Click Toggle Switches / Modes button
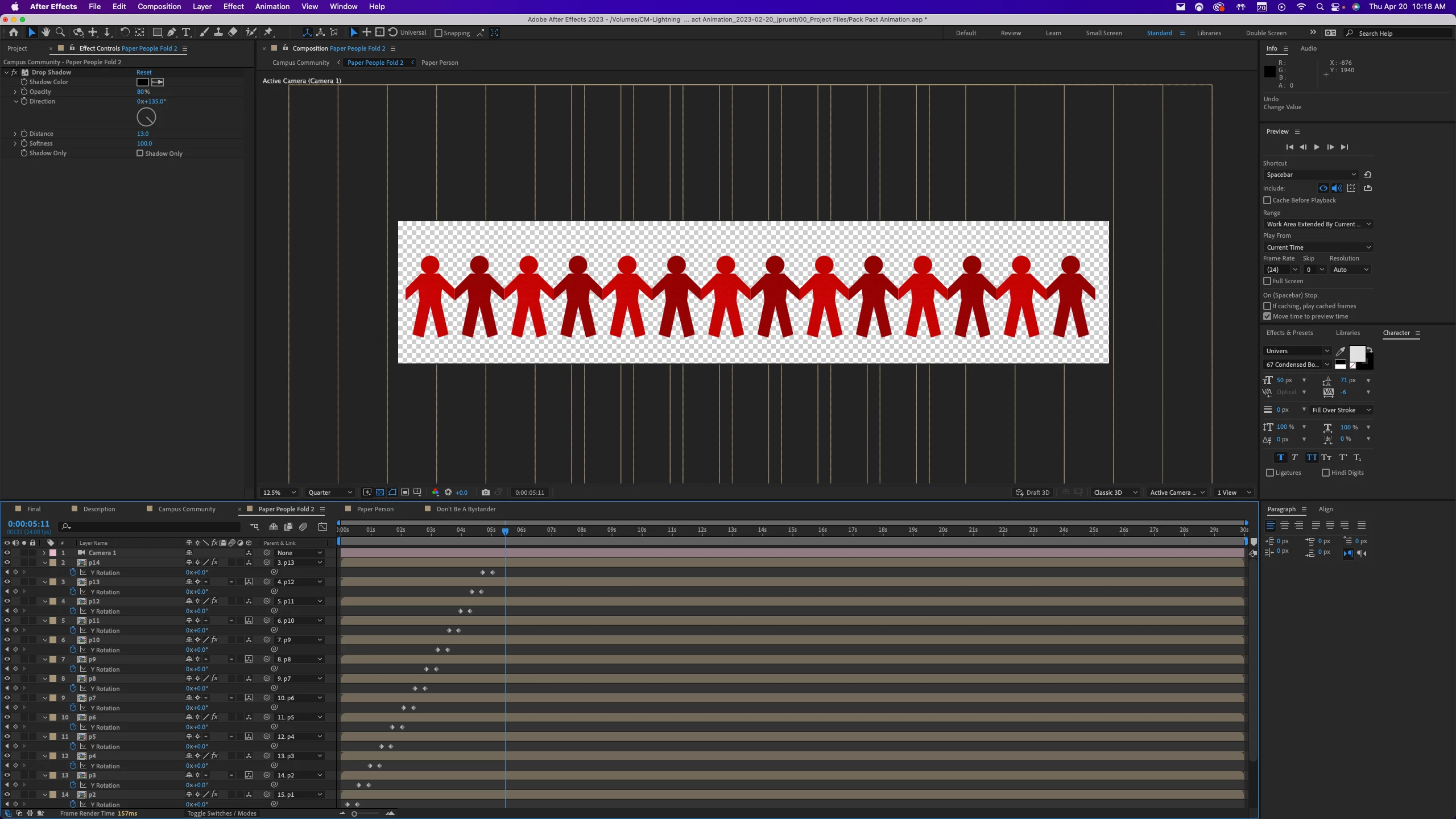This screenshot has height=819, width=1456. (x=221, y=813)
